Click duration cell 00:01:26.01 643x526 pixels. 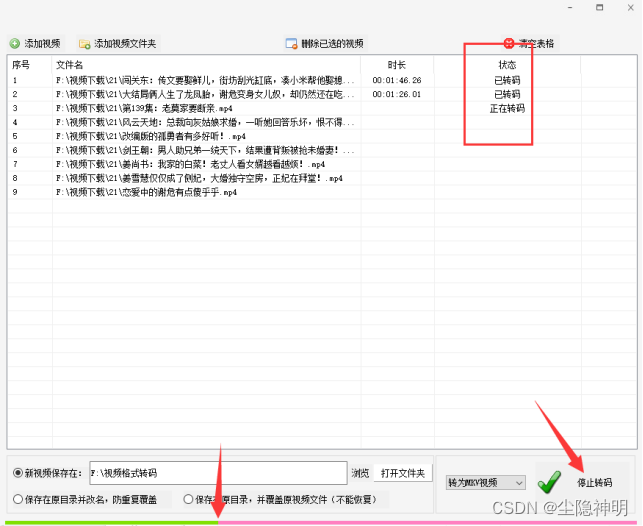coord(397,94)
